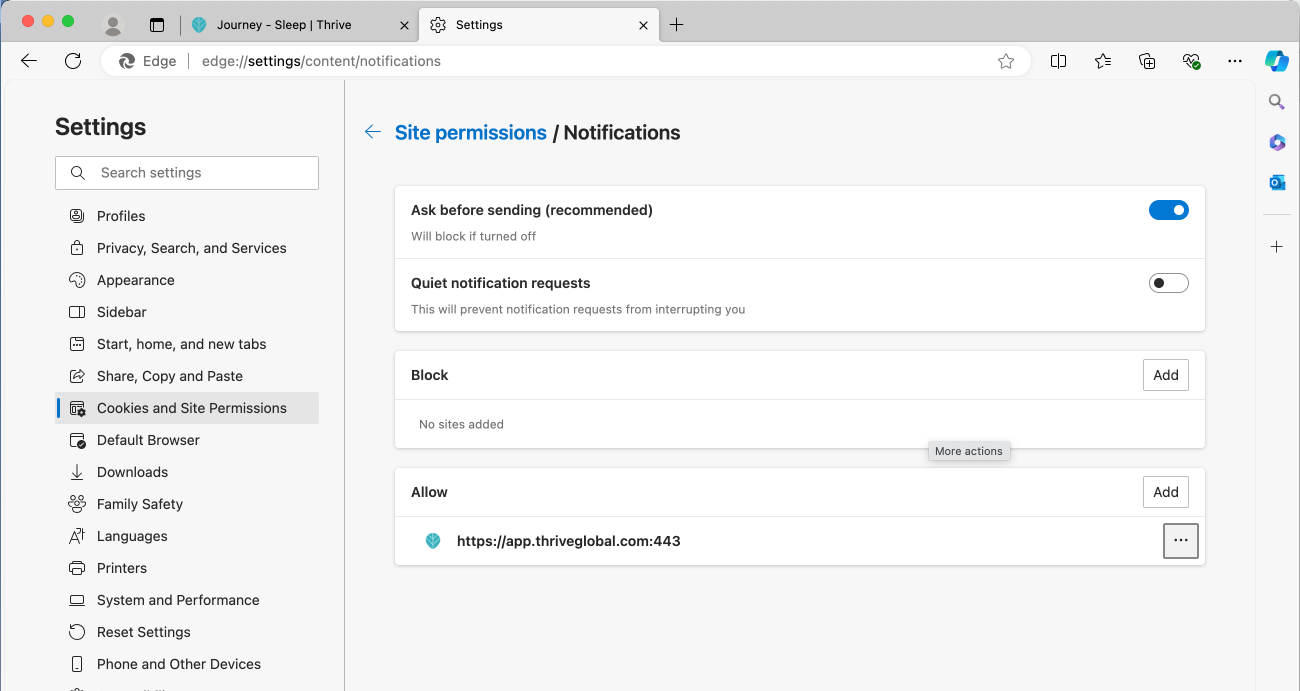Open Phone and Other Devices settings

[x=187, y=664]
